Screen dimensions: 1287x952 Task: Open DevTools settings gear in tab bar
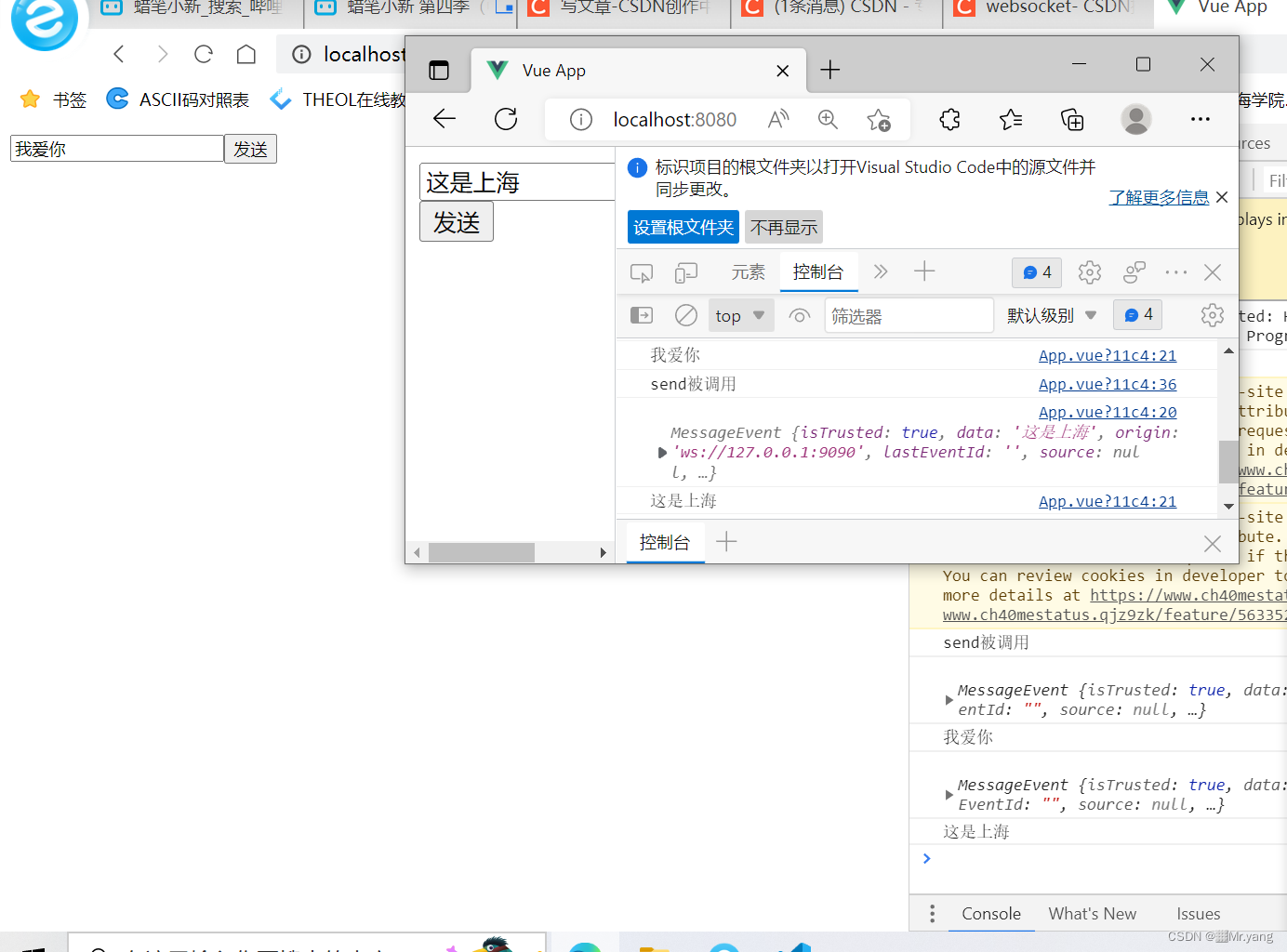pos(1090,272)
